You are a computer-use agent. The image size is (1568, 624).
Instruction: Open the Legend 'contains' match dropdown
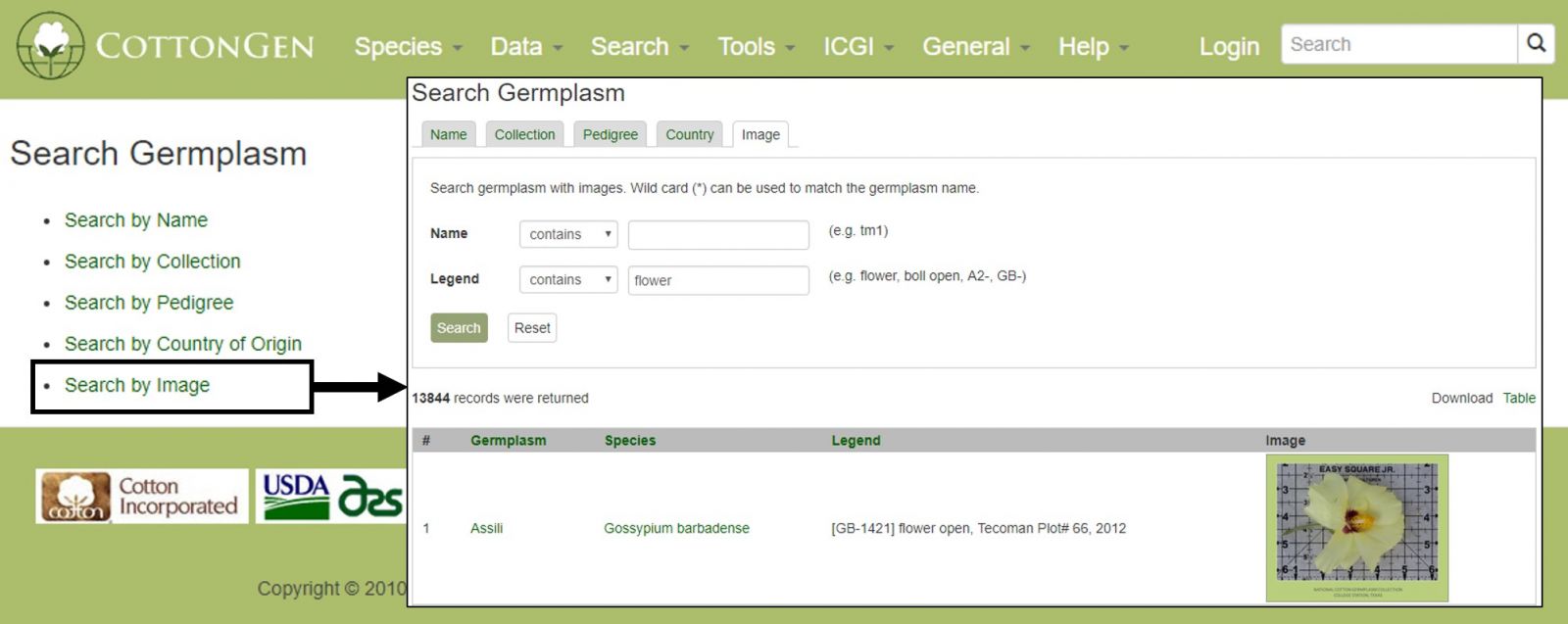click(568, 280)
